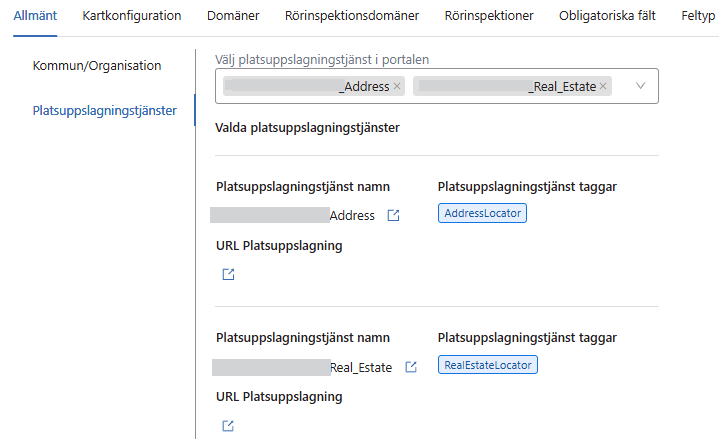The width and height of the screenshot is (719, 439).
Task: Remove the _Address chip using its ×
Action: [397, 87]
